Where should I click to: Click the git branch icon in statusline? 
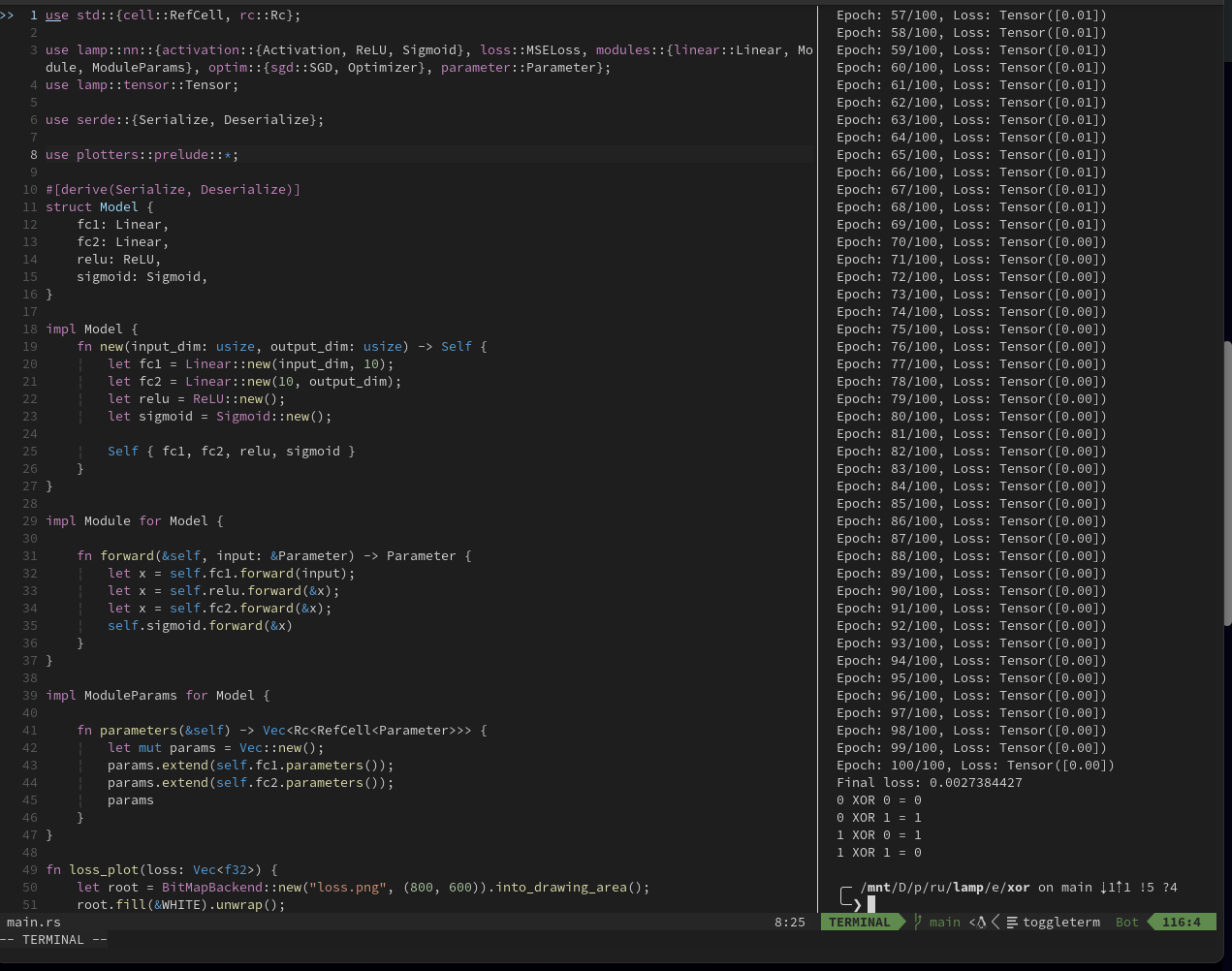click(917, 922)
